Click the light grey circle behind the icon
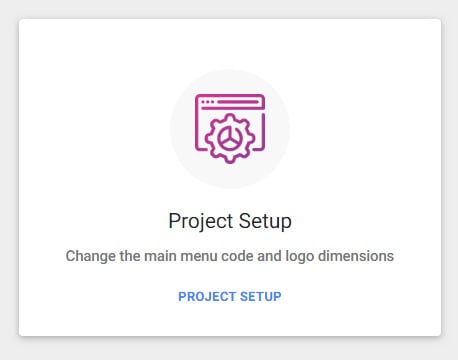This screenshot has width=458, height=360. pos(230,129)
